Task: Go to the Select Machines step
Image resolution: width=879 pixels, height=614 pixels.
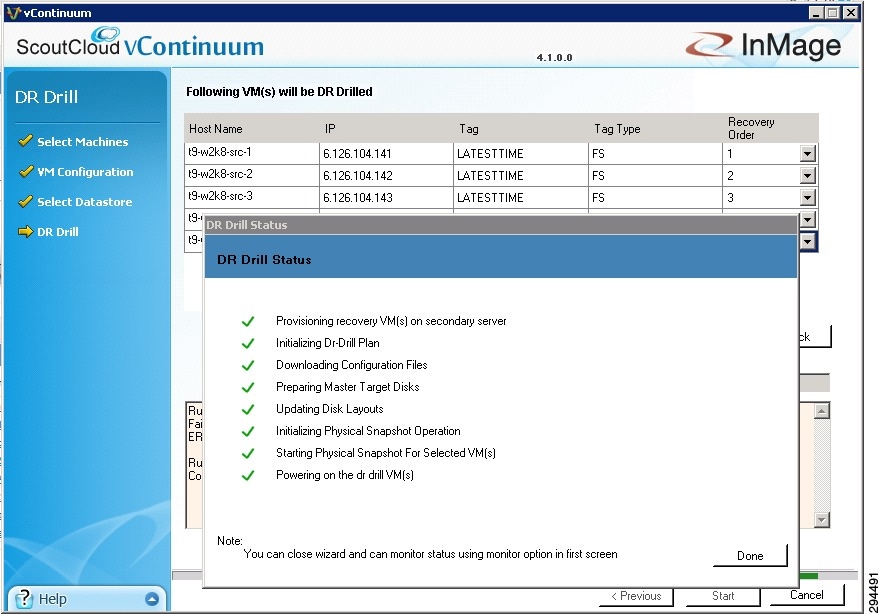Action: (x=82, y=141)
